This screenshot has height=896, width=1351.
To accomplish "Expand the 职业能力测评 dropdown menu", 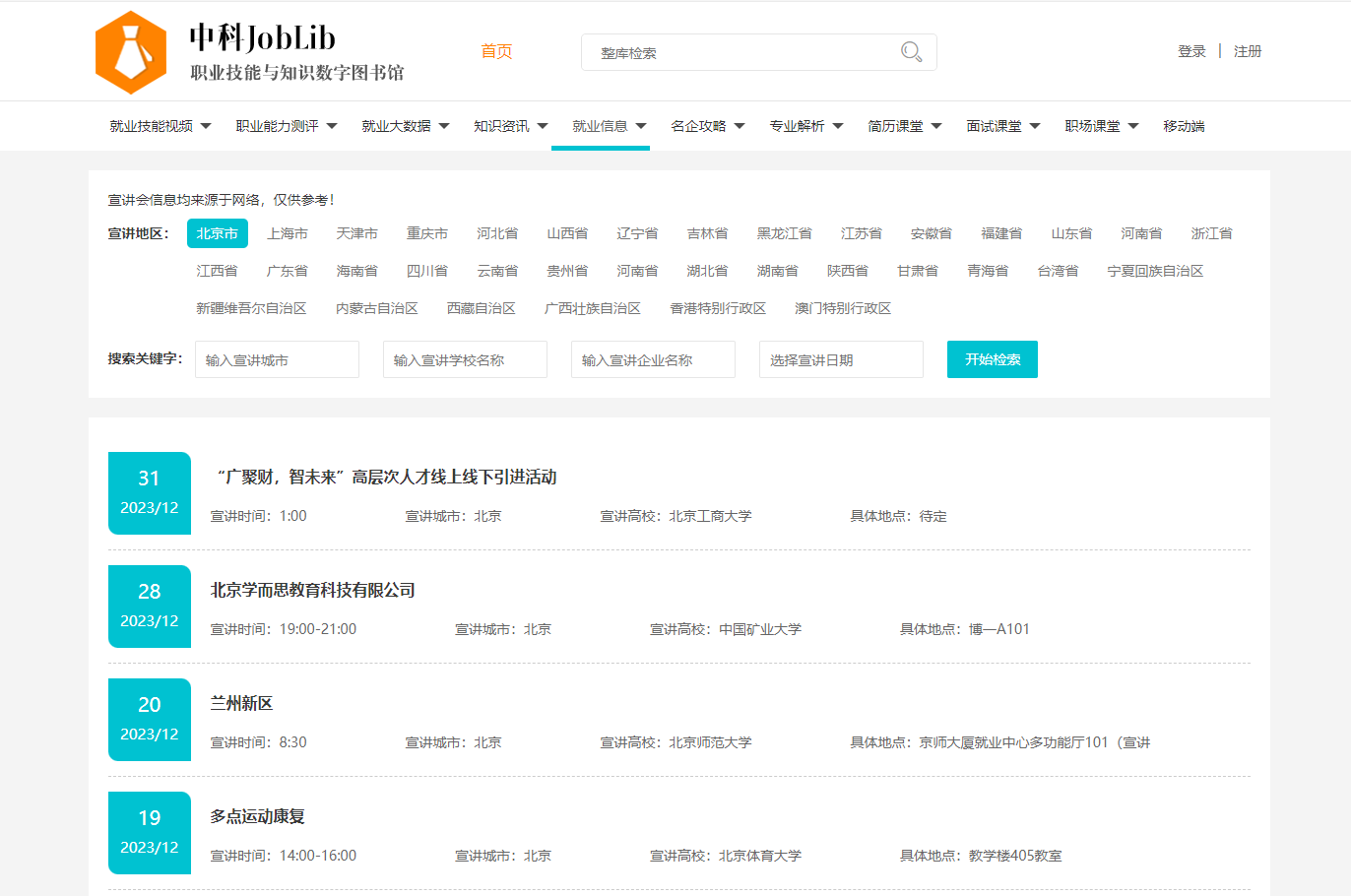I will [286, 126].
